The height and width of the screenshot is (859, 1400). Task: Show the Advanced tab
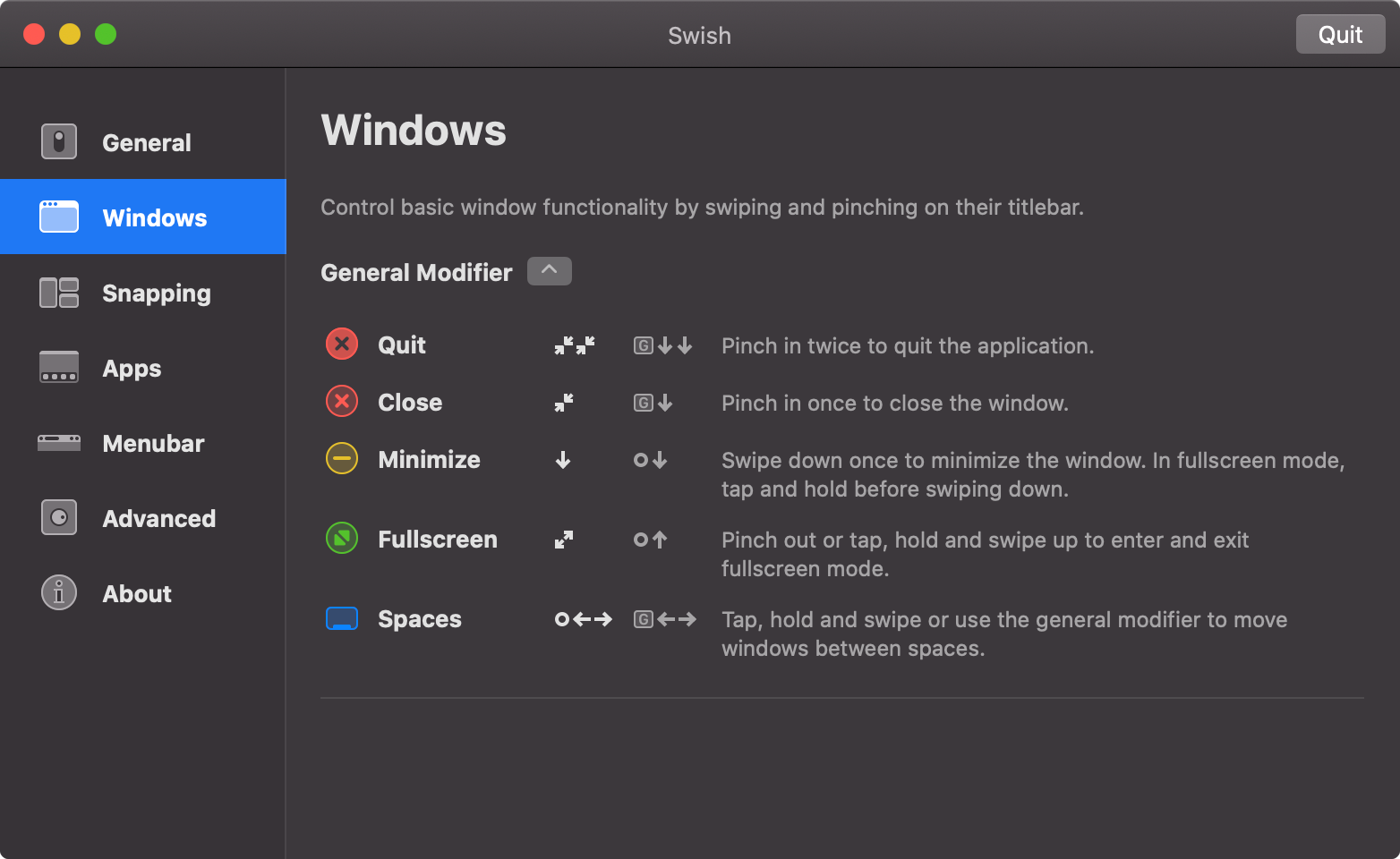[x=143, y=517]
